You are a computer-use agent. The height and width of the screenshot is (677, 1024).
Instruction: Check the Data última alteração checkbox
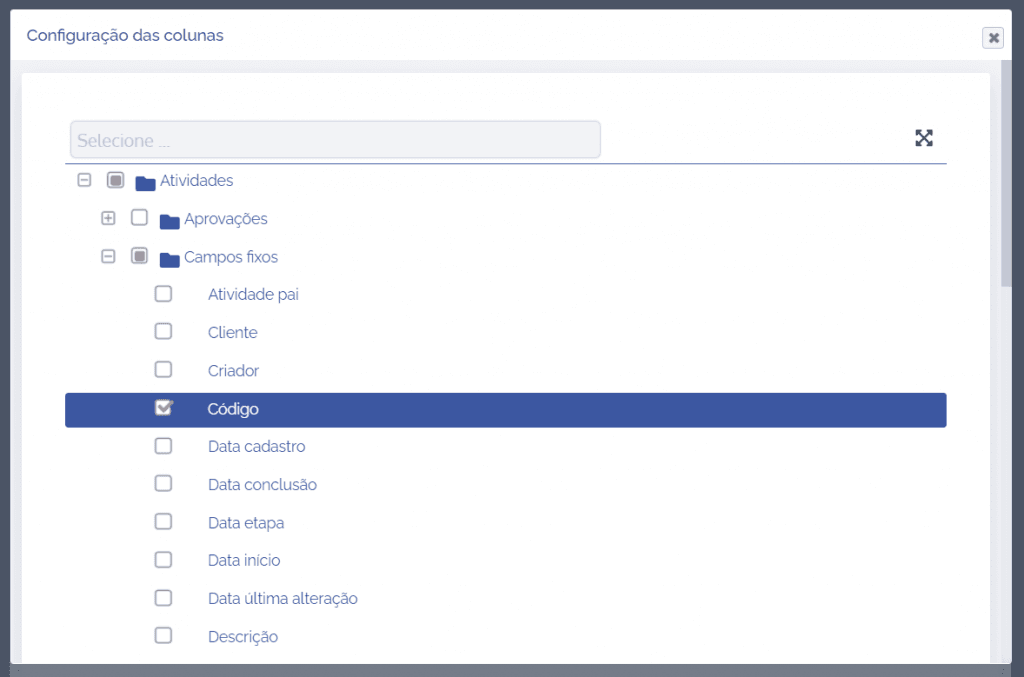click(x=163, y=598)
